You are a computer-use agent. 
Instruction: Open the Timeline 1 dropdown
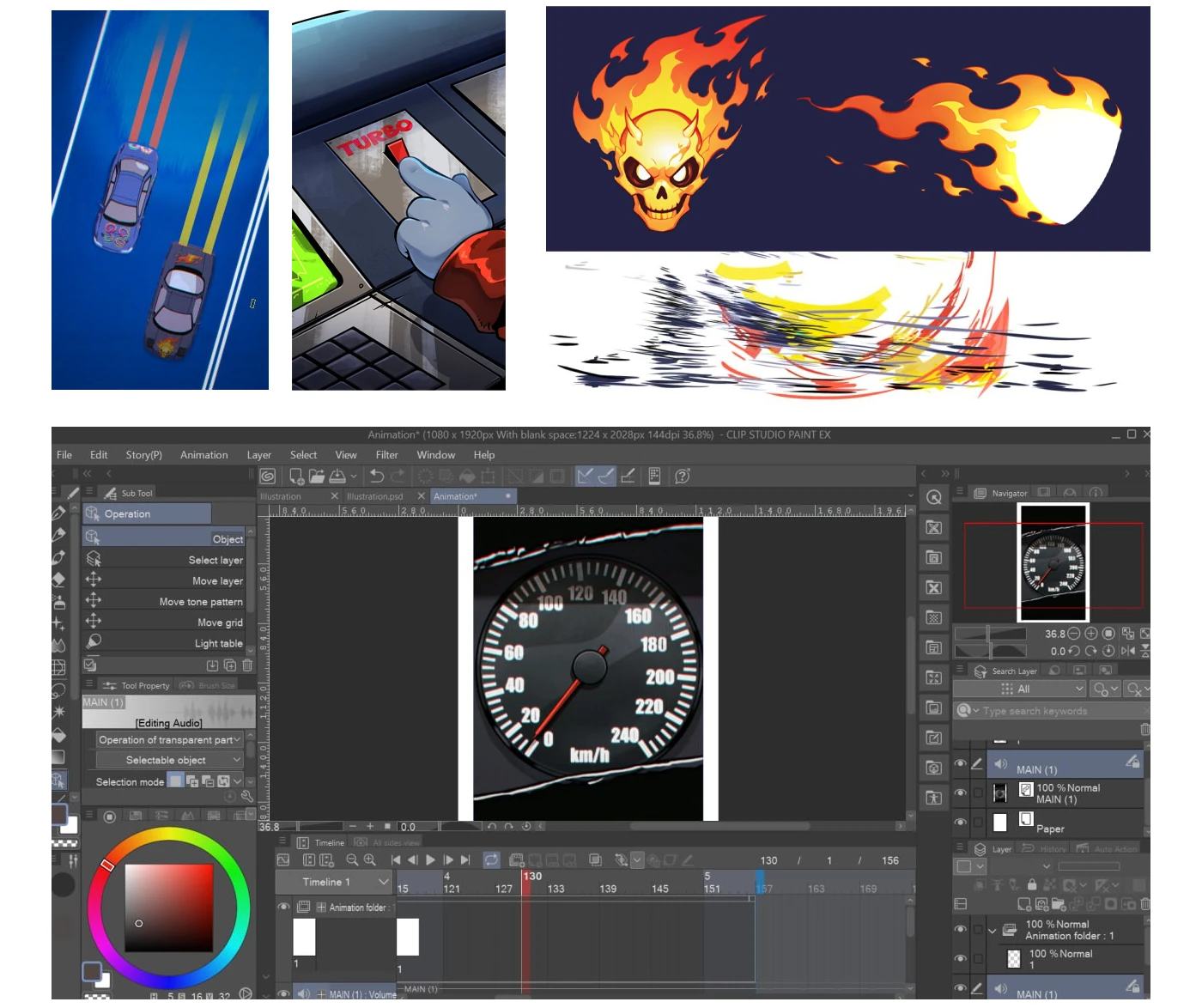point(383,882)
